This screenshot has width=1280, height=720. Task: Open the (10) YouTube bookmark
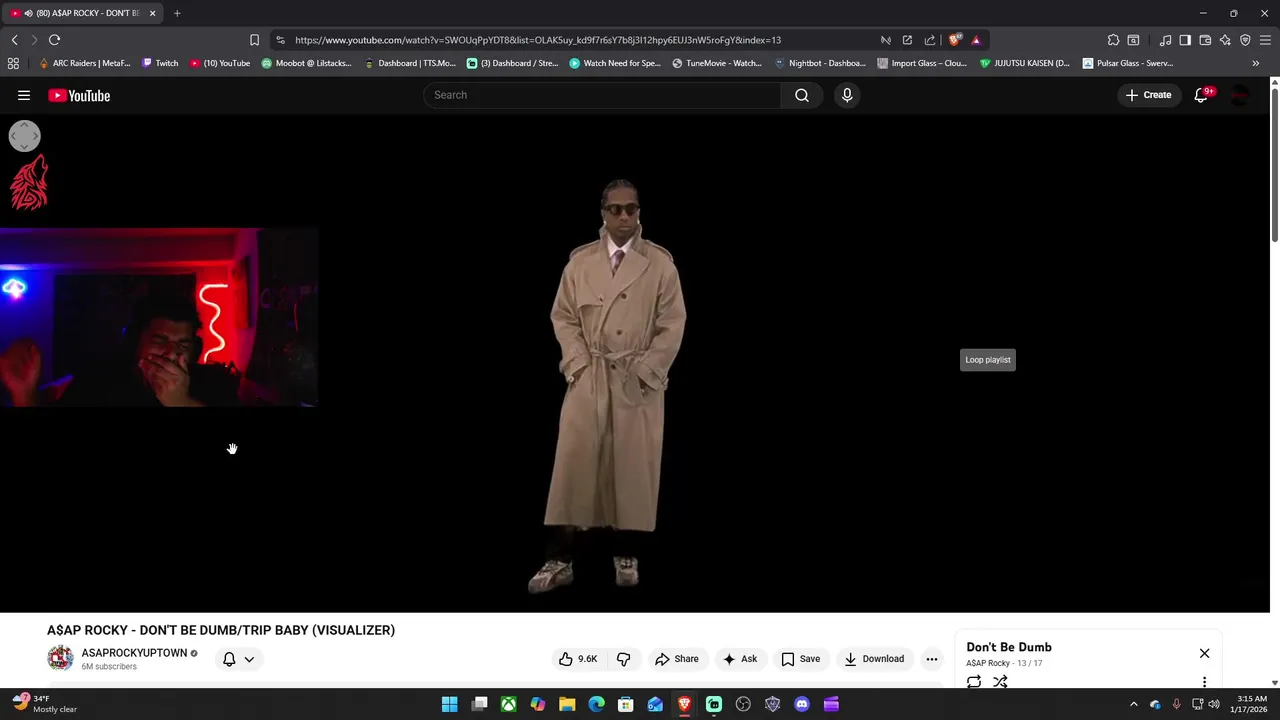pyautogui.click(x=220, y=63)
